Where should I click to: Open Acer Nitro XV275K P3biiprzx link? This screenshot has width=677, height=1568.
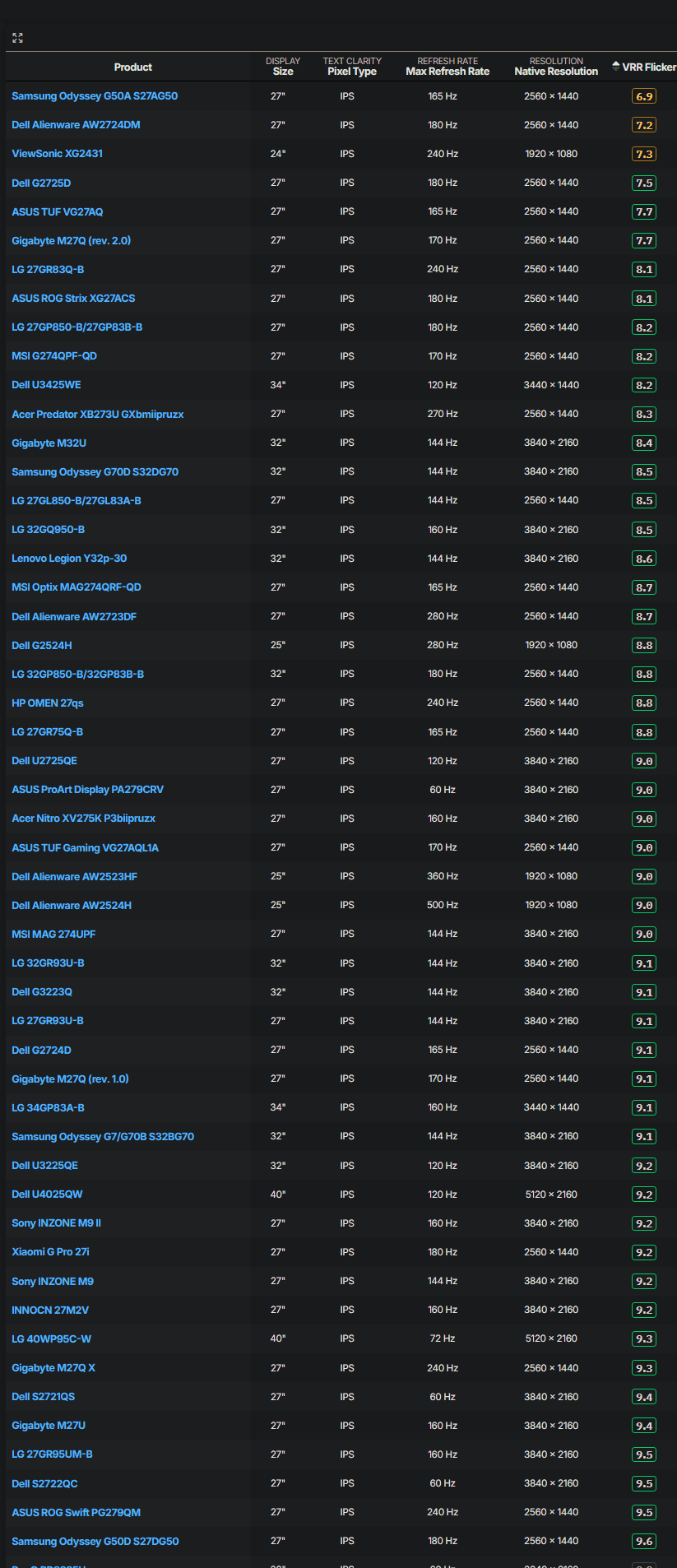[x=83, y=819]
